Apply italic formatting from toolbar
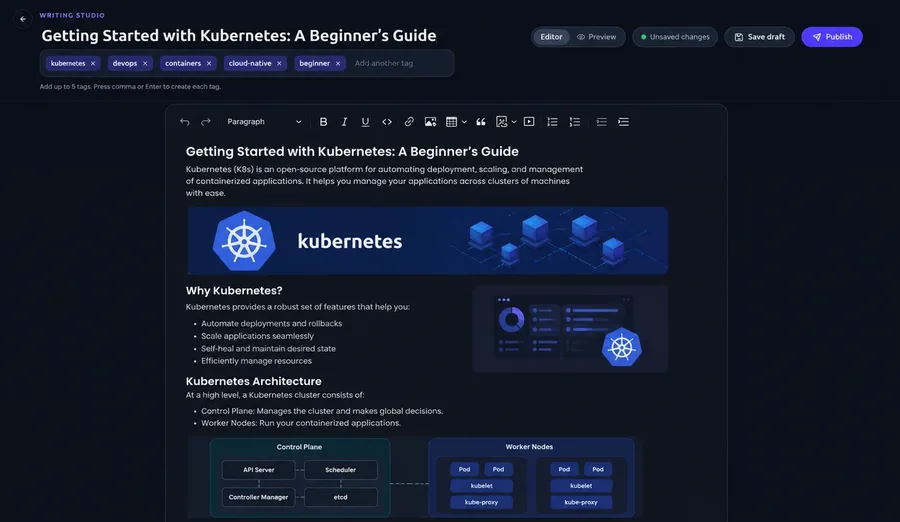The height and width of the screenshot is (522, 900). tap(344, 122)
